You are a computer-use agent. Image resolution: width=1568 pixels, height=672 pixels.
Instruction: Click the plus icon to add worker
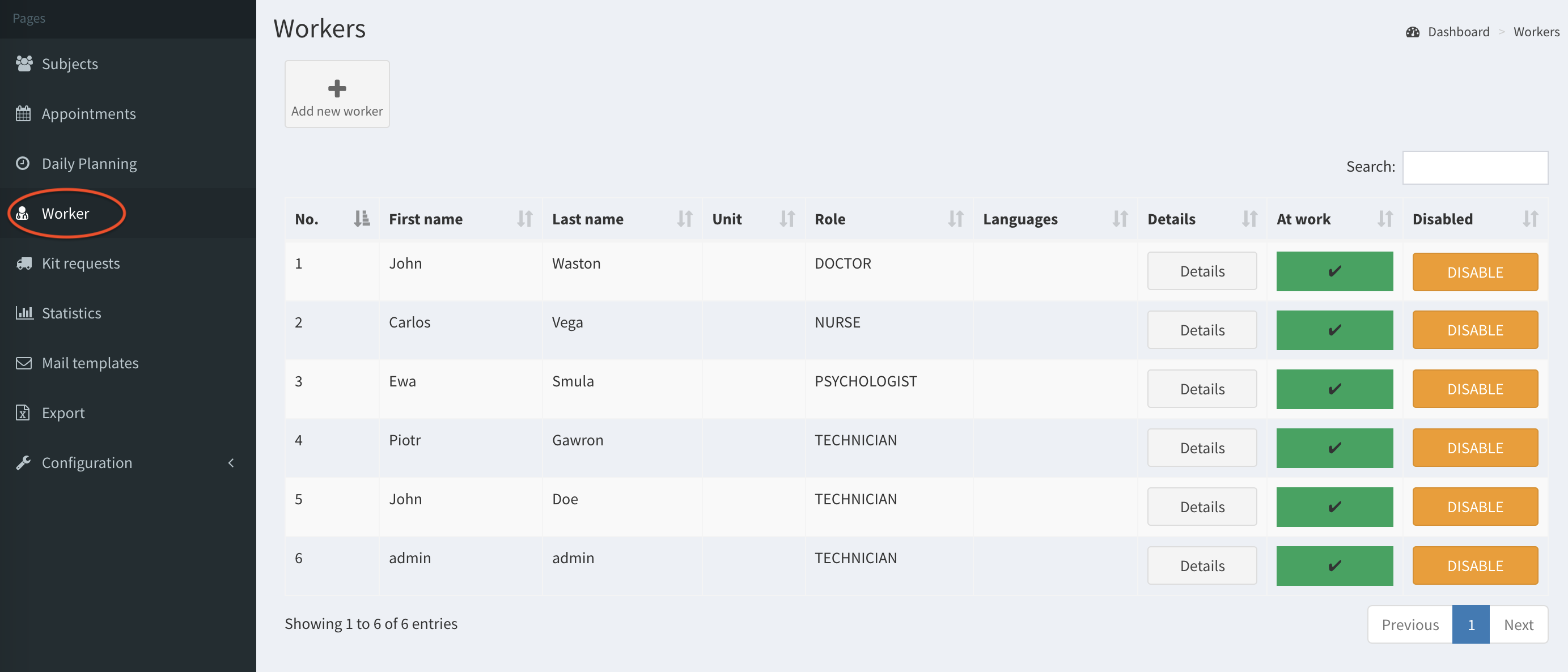pyautogui.click(x=337, y=89)
